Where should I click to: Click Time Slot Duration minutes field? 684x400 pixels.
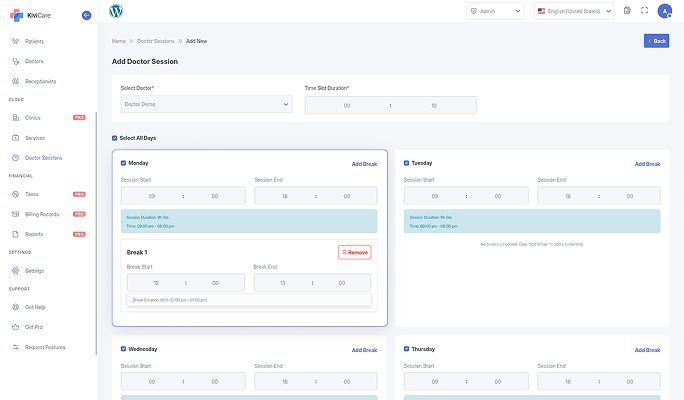[434, 106]
